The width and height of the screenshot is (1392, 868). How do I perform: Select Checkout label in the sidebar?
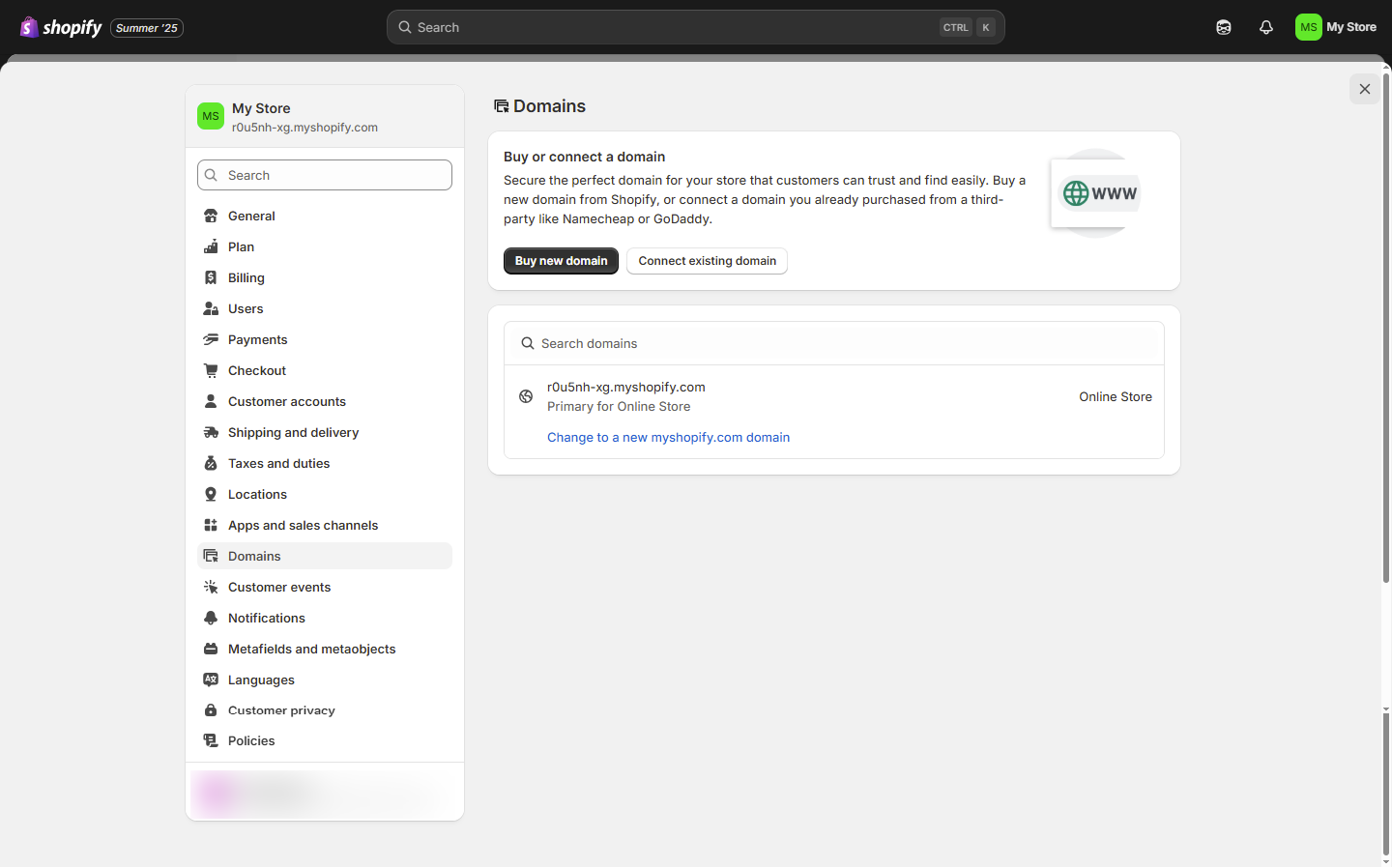tap(257, 370)
